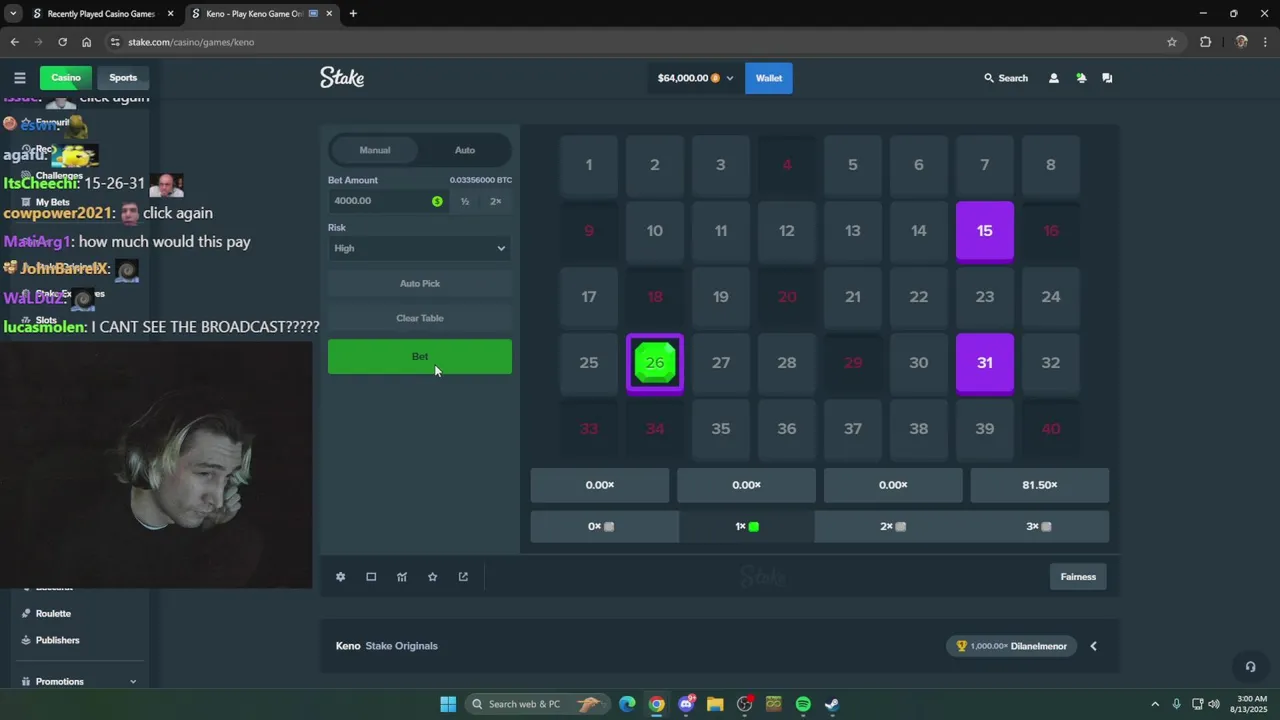This screenshot has height=720, width=1280.
Task: Switch to Sports section tab
Action: (123, 78)
